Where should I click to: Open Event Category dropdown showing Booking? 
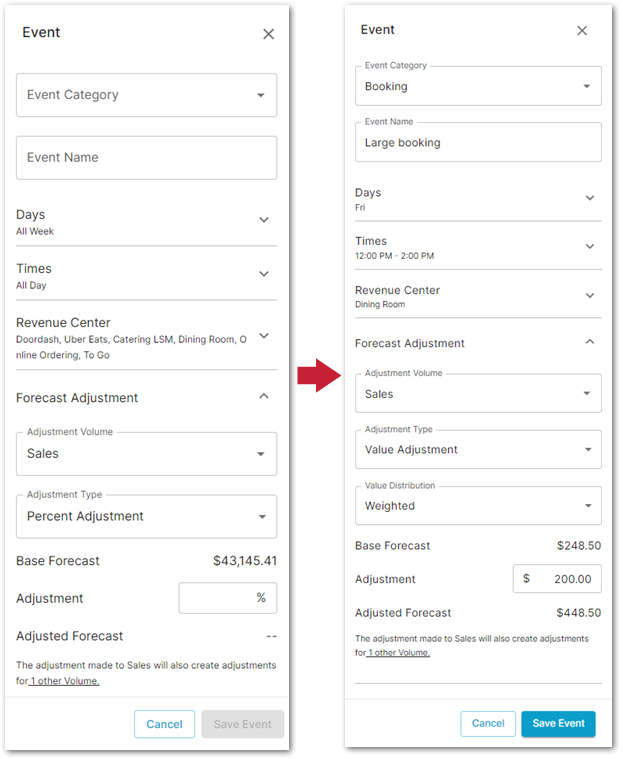click(478, 86)
